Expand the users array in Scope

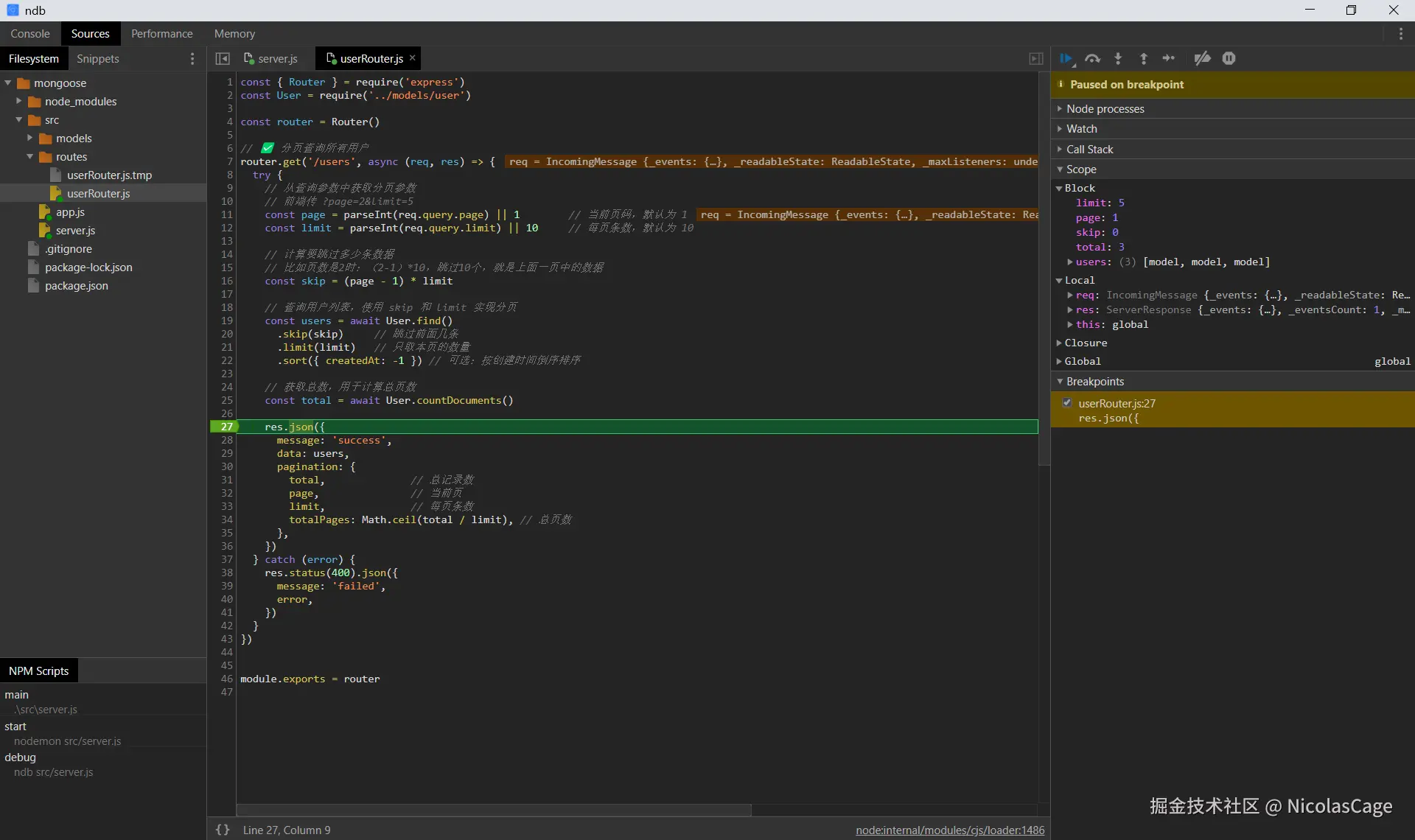coord(1070,262)
